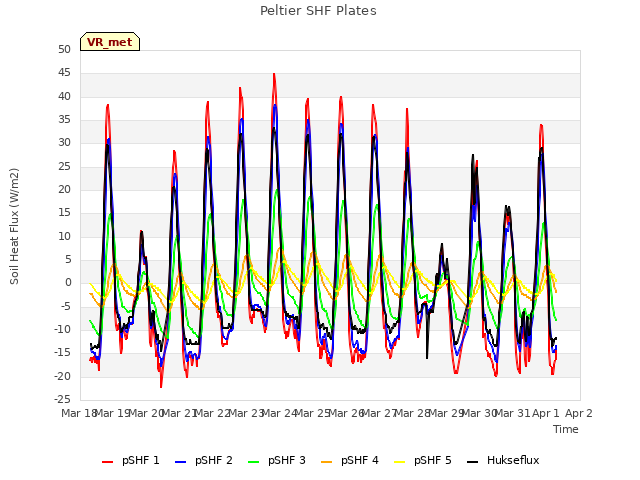This screenshot has height=480, width=640.
Task: Click the blue pSHF 2 legend swatch
Action: point(180,462)
